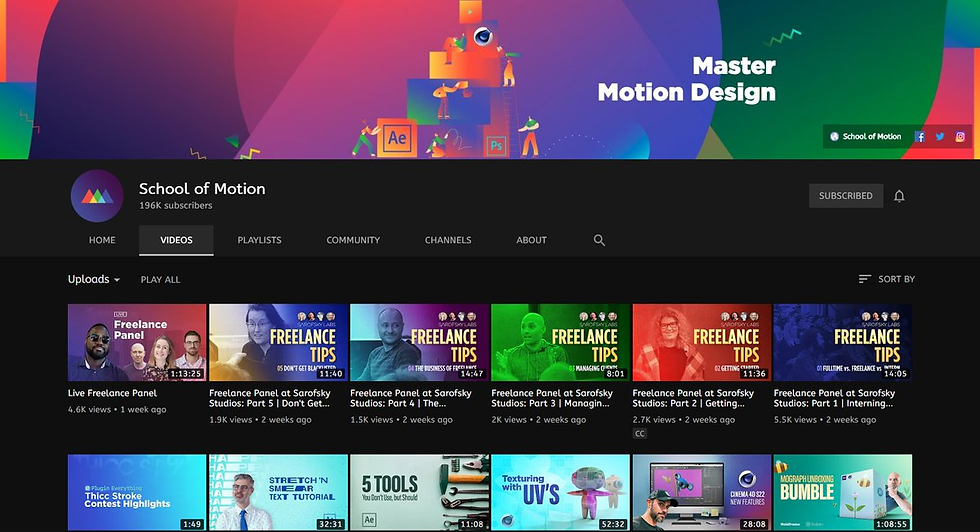Play the Thicc Stroke Contest Highlights video
Screen dimensions: 980x532
137,493
